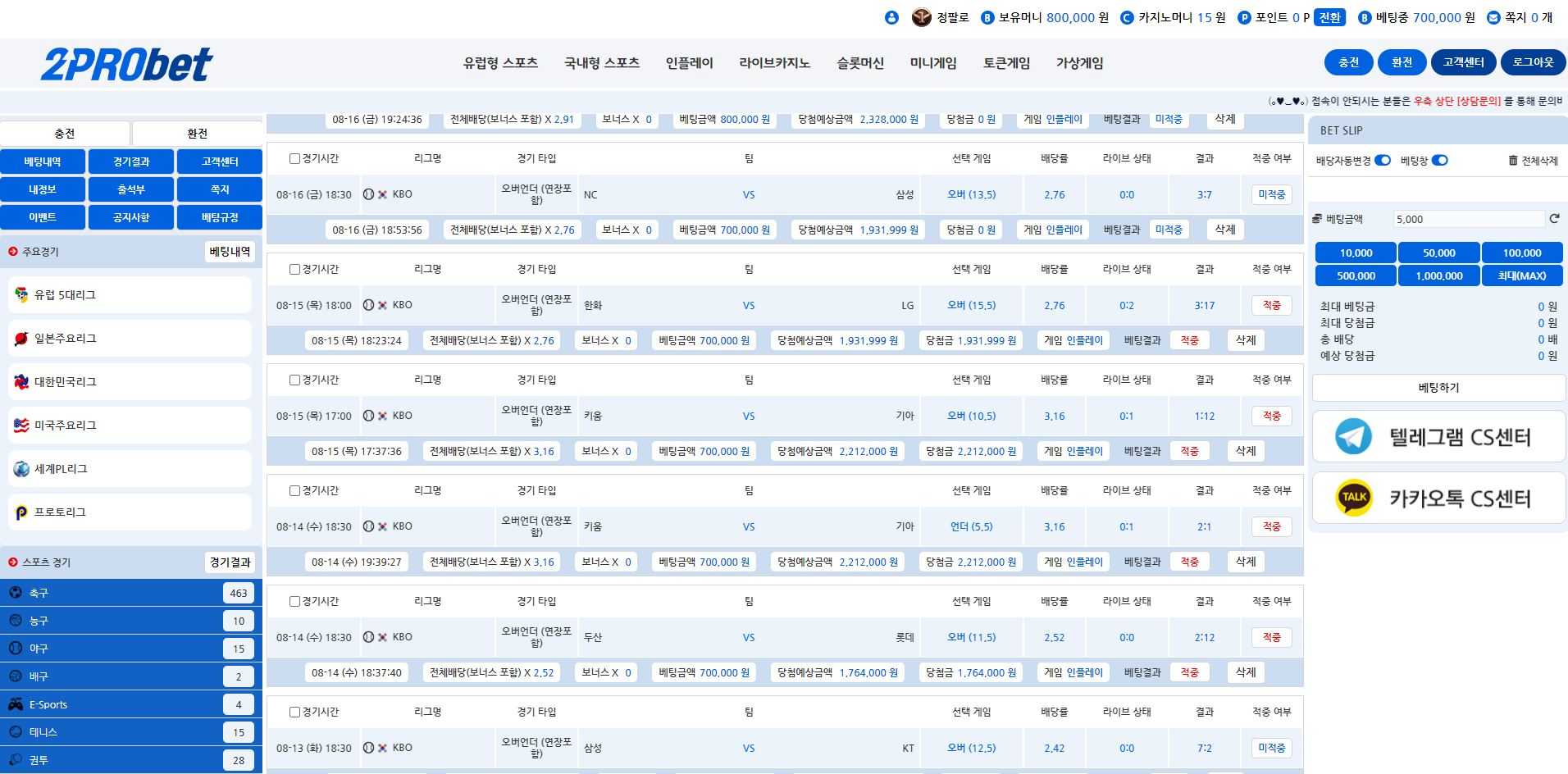Click the bet amount refresh icon
The height and width of the screenshot is (774, 1568).
1553,218
